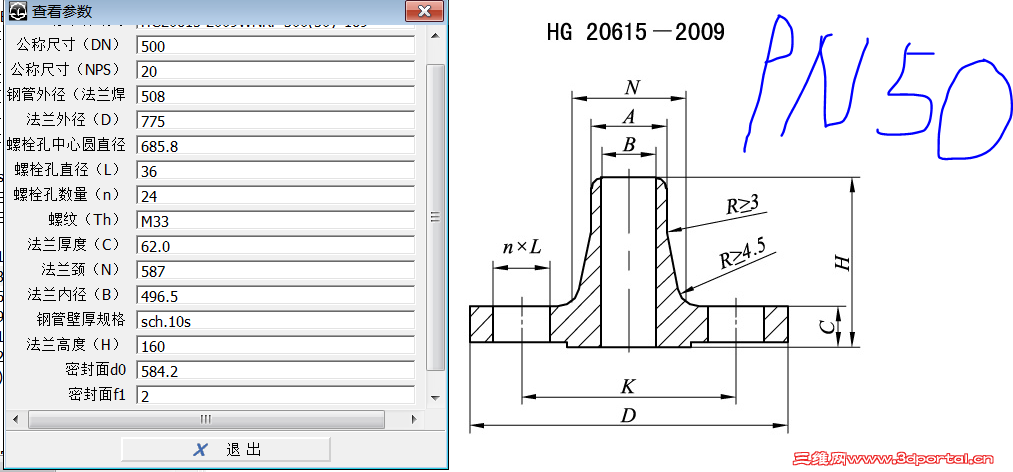Viewport: 1013px width, 472px height.
Task: Click the DN field showing 500
Action: (275, 46)
